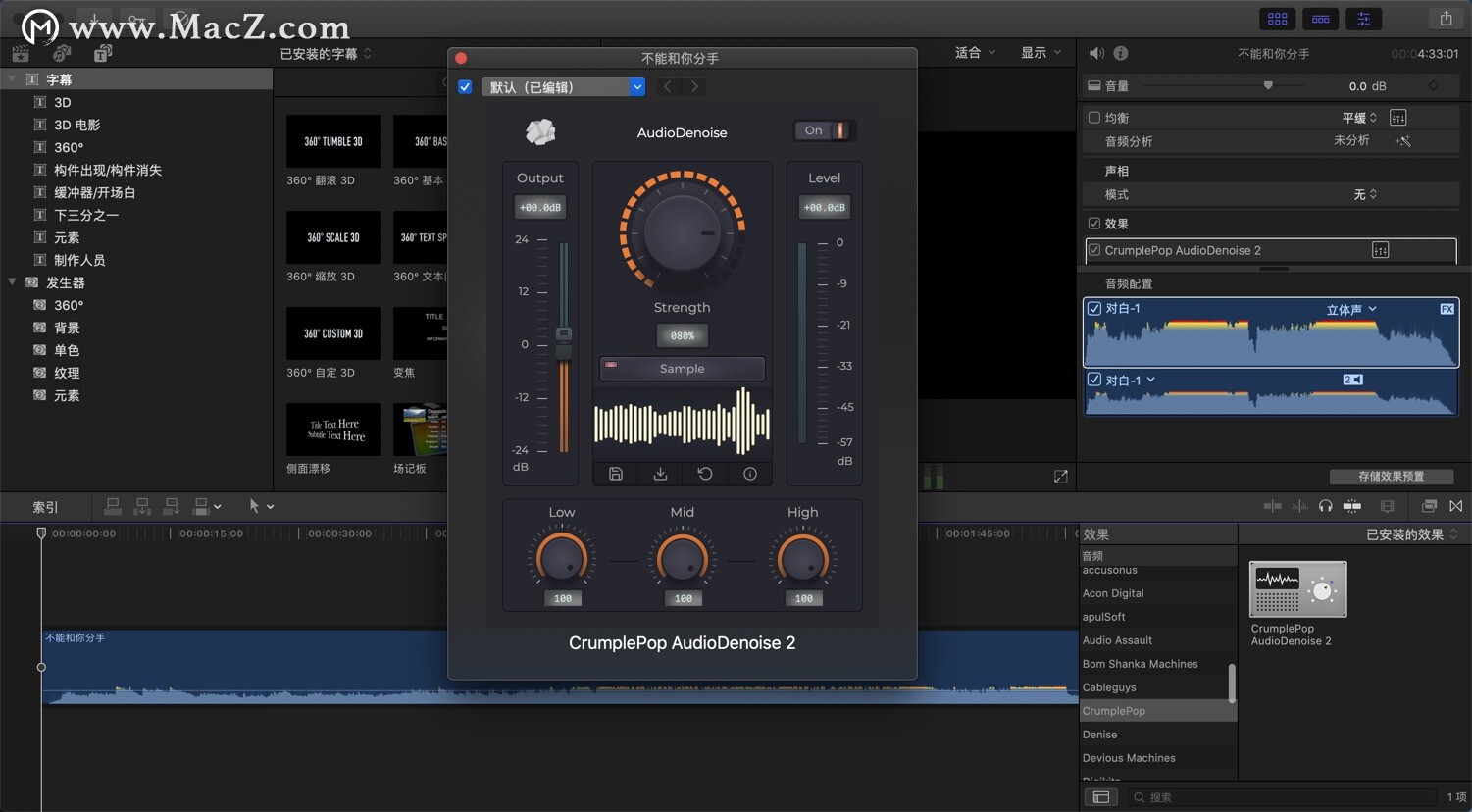1472x812 pixels.
Task: Open the 索引 timeline index
Action: [45, 507]
